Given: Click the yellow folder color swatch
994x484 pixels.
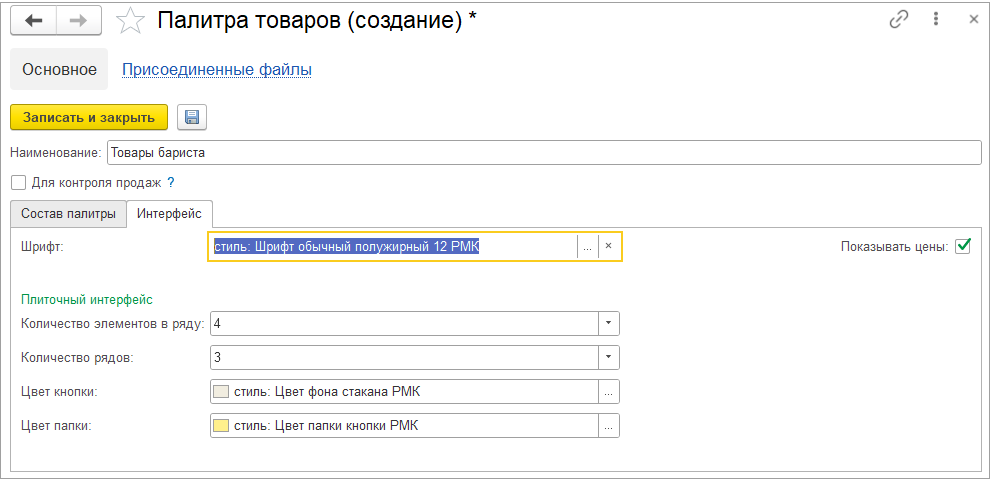Looking at the screenshot, I should point(222,425).
